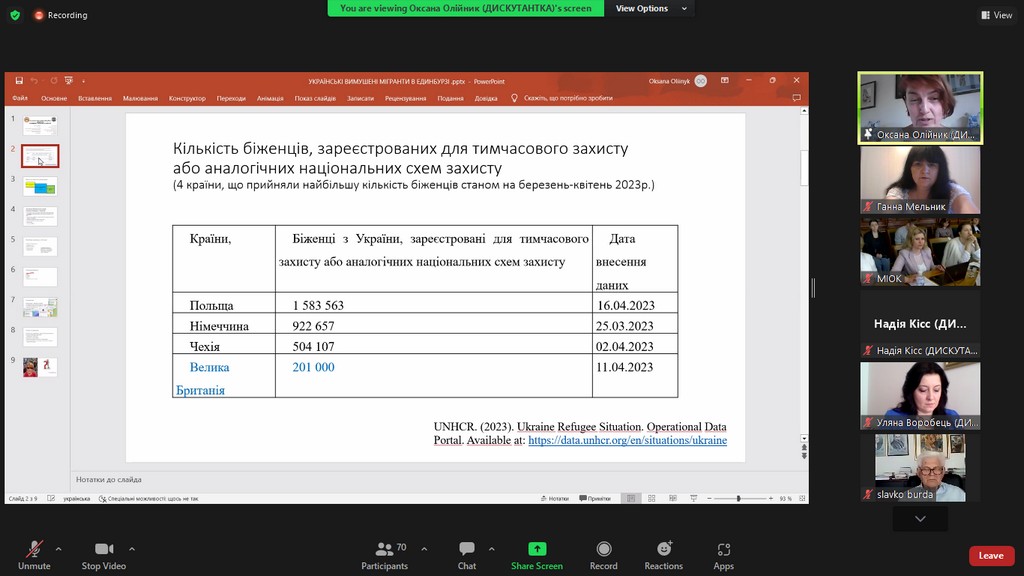Expand audio options arrow beside Unmute
1024x576 pixels.
coord(59,549)
